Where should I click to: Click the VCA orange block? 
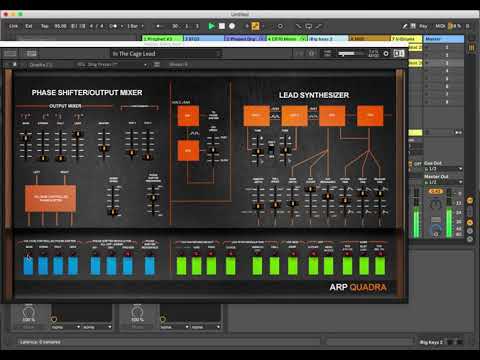(370, 116)
